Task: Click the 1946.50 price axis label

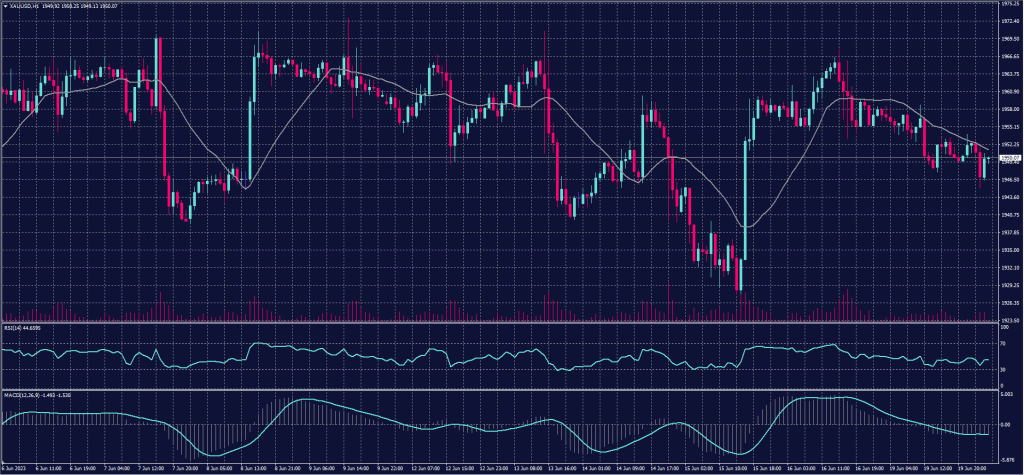Action: point(1012,180)
